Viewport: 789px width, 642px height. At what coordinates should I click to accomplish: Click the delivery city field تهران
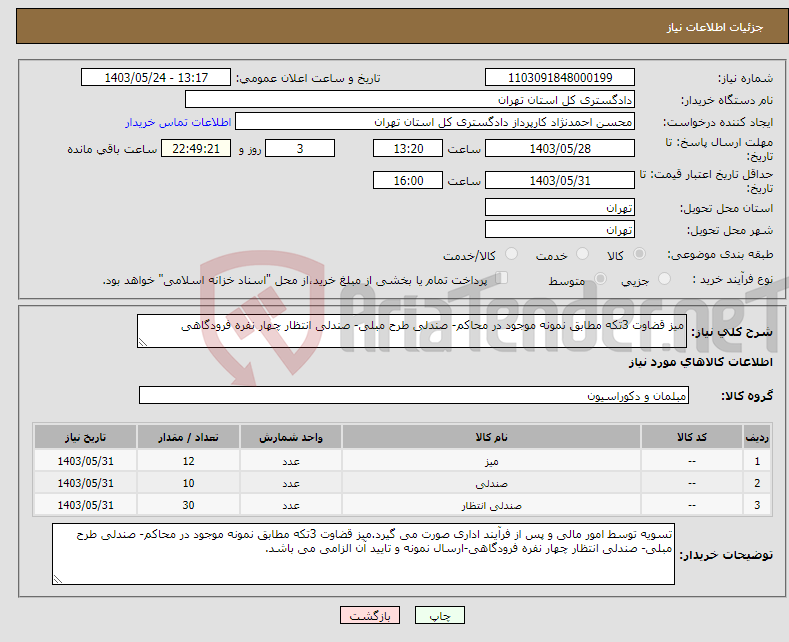560,229
